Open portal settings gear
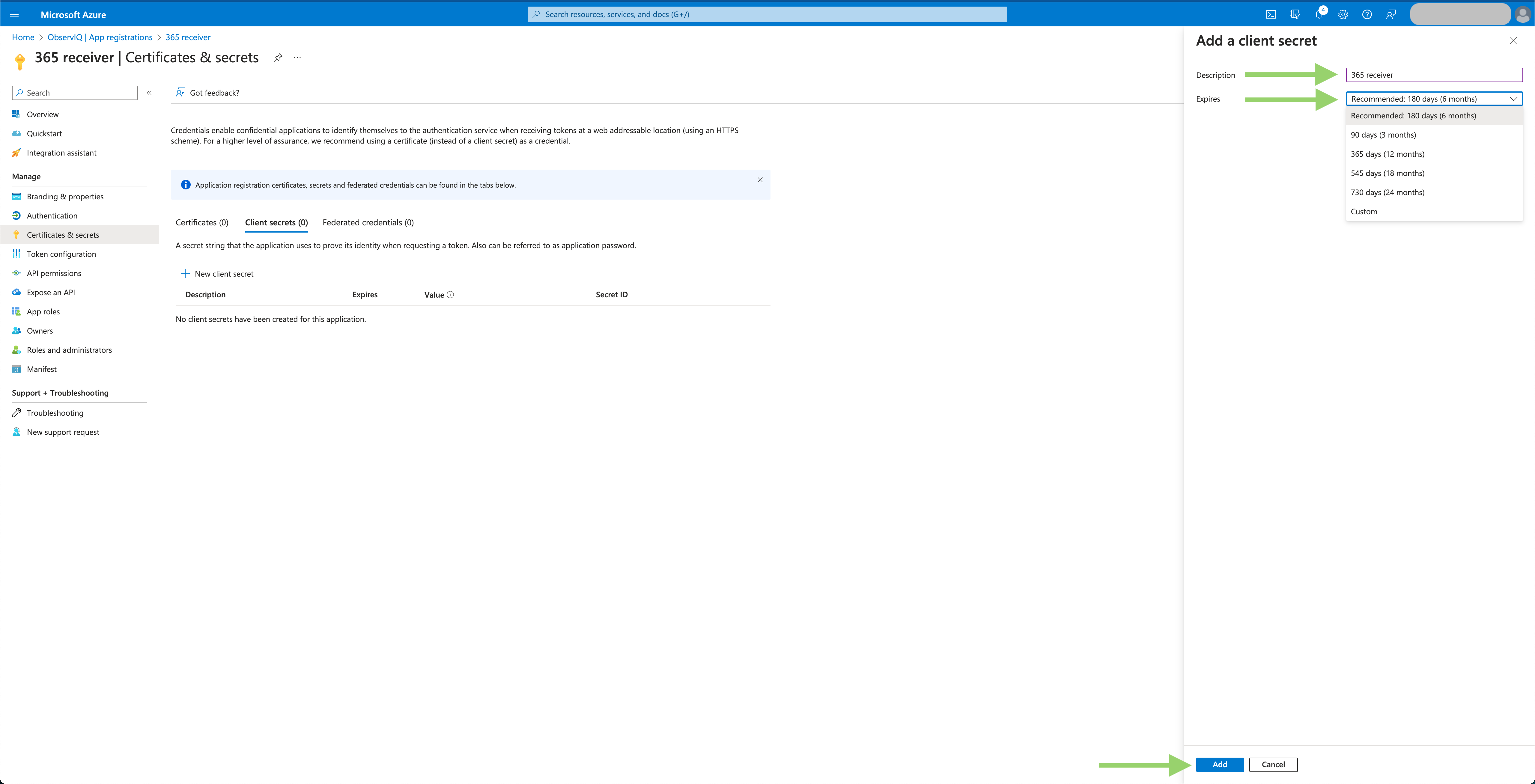The image size is (1535, 784). point(1343,14)
